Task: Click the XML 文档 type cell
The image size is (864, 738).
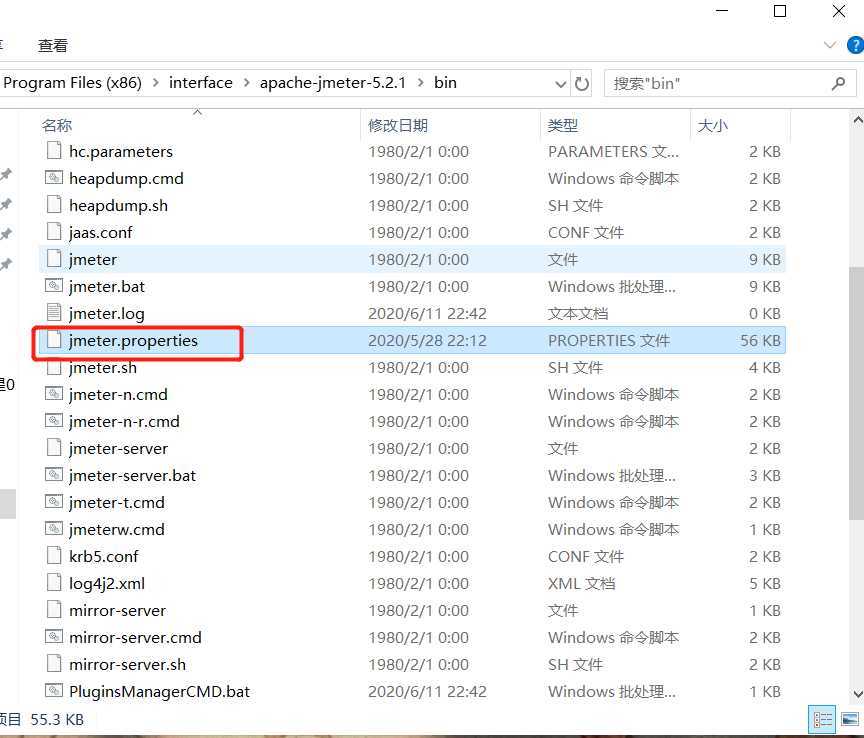Action: tap(581, 583)
